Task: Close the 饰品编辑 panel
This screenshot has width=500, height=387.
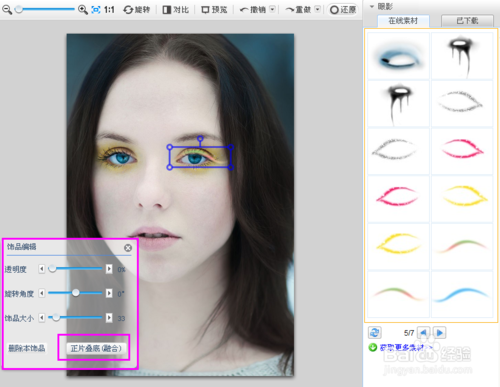Action: (x=128, y=248)
